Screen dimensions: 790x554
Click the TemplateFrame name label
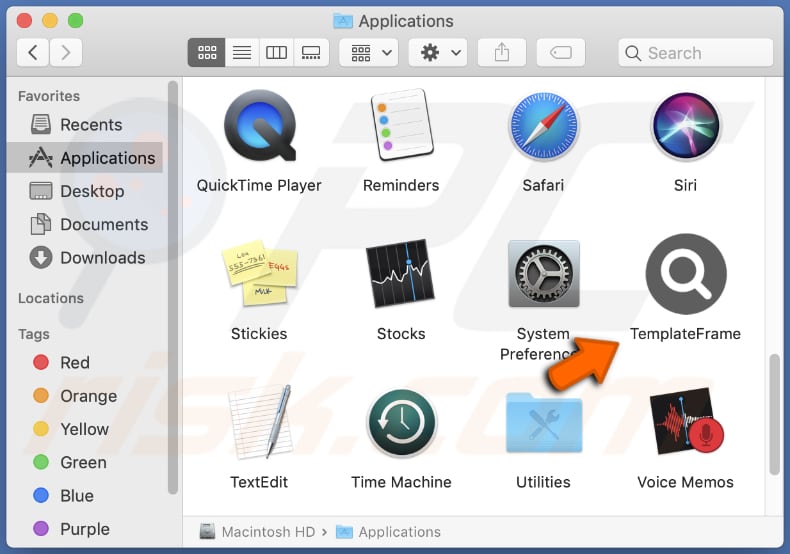click(685, 333)
